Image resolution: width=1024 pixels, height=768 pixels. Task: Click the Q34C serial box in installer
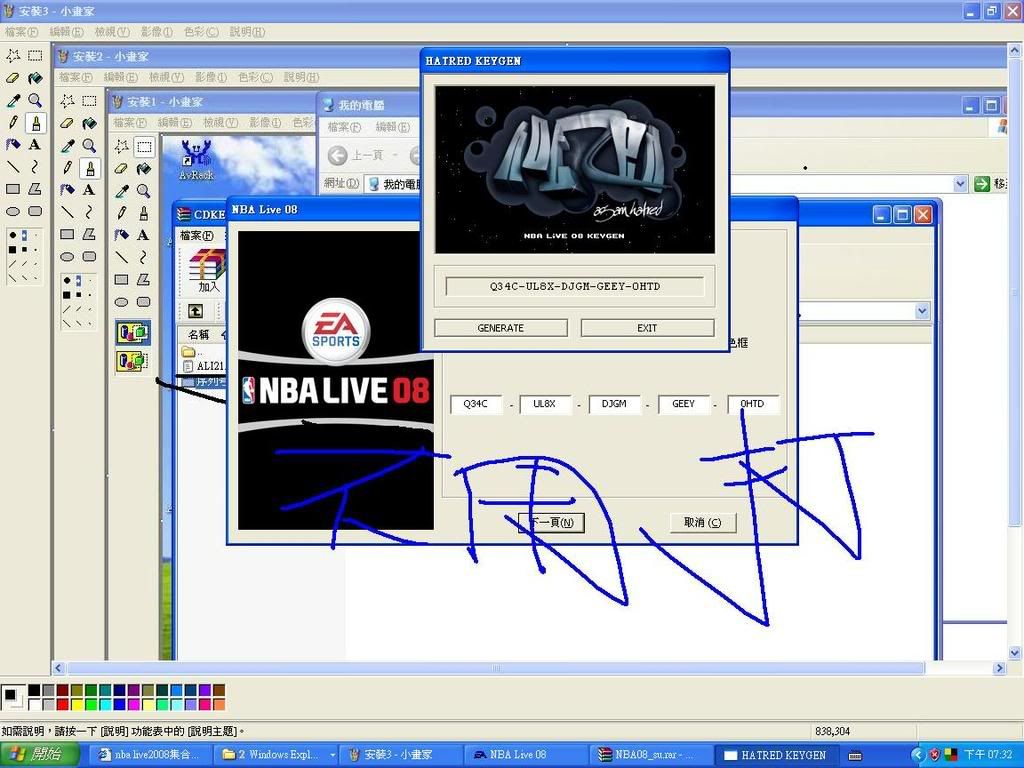[475, 404]
